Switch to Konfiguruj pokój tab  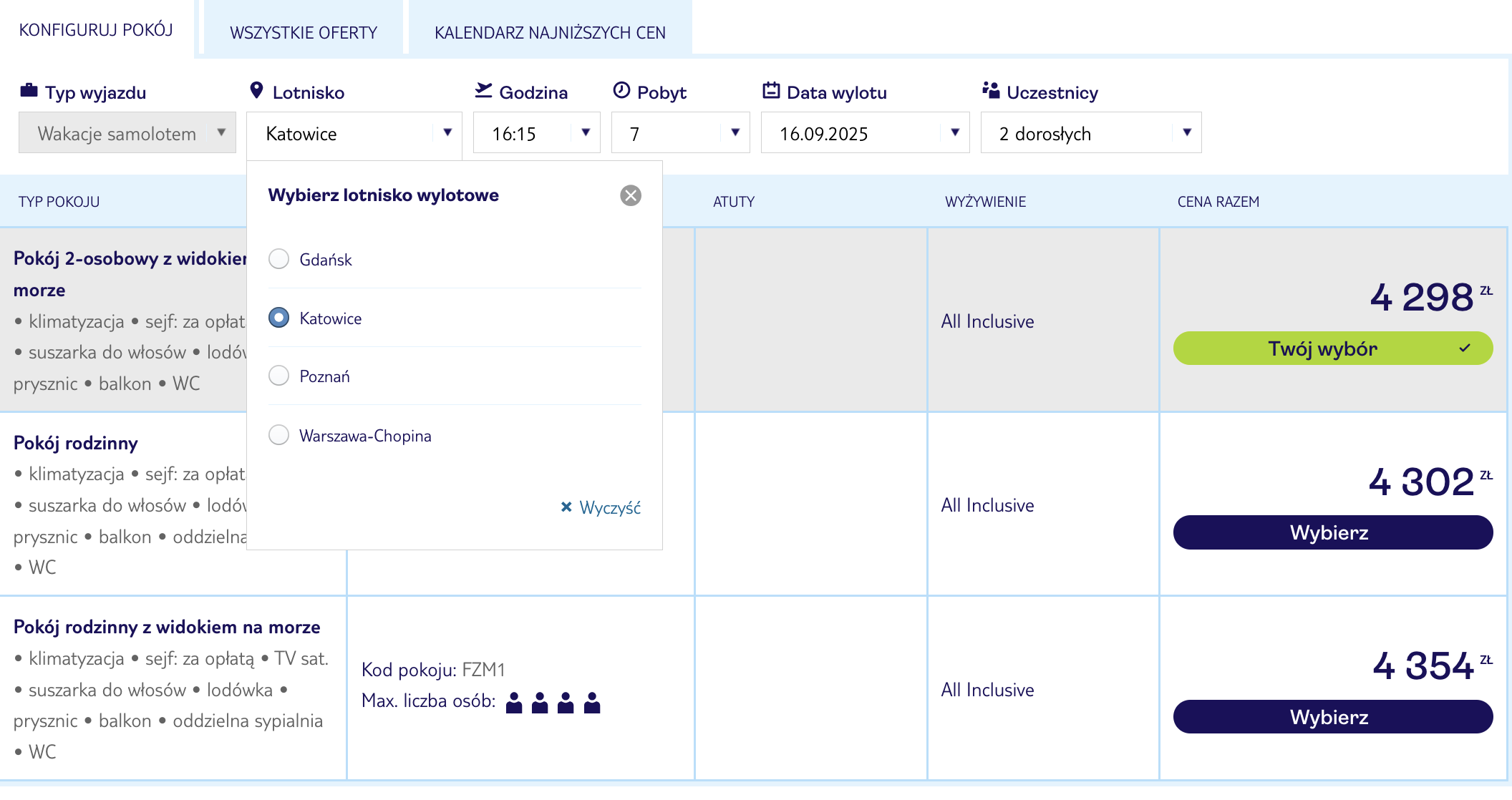[96, 29]
